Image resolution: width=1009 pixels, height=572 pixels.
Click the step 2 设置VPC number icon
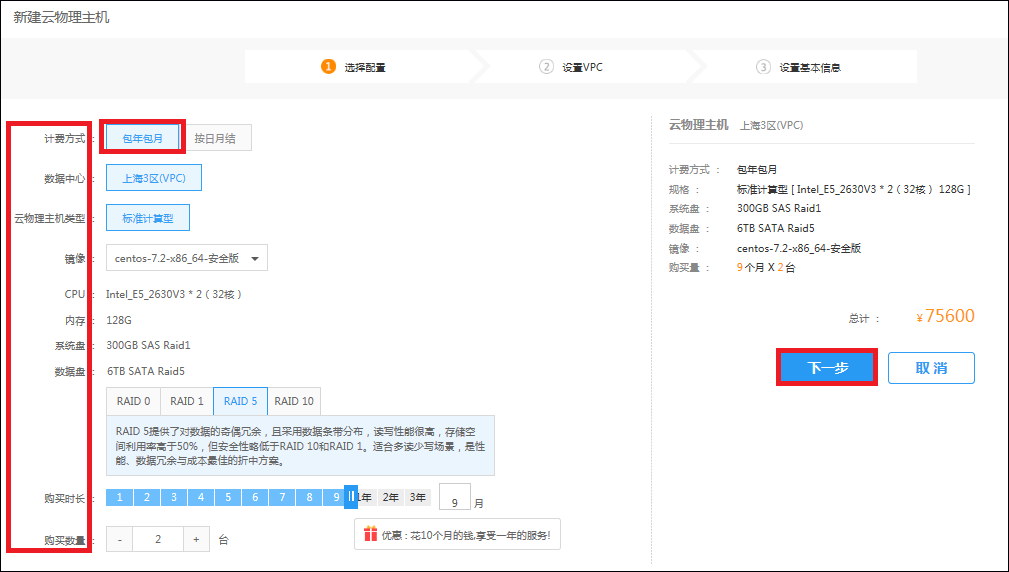click(x=546, y=67)
